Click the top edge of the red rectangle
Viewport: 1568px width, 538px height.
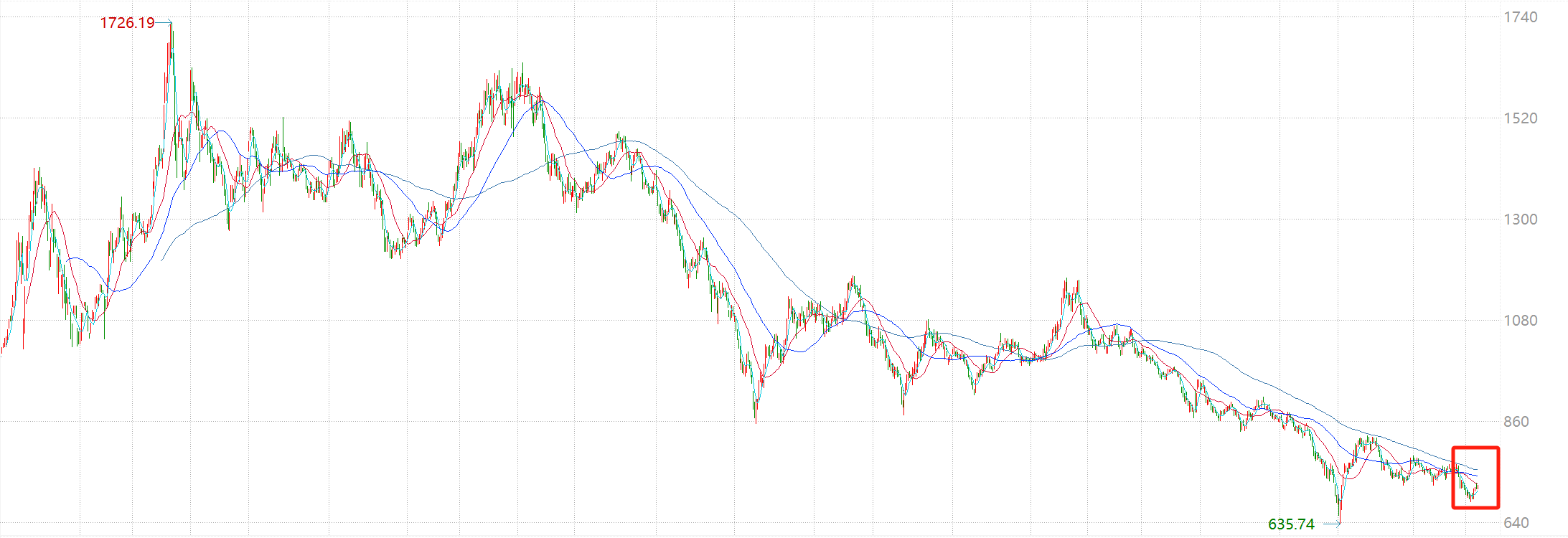click(x=1475, y=448)
